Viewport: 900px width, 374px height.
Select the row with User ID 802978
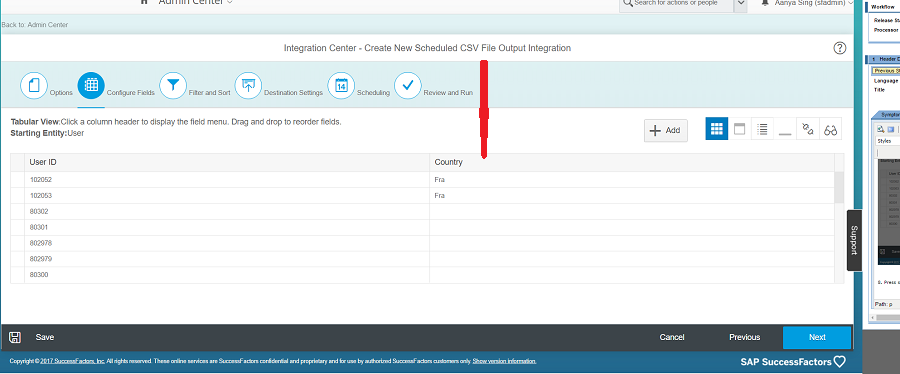click(x=422, y=243)
